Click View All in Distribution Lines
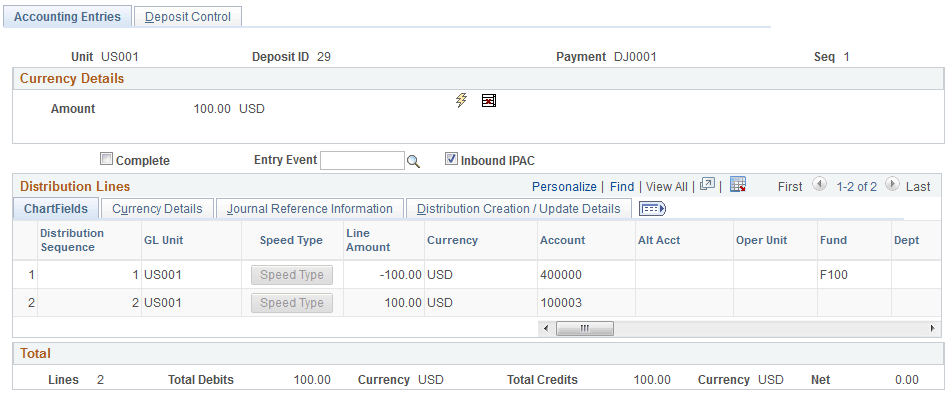Viewport: 950px width, 395px height. click(666, 187)
